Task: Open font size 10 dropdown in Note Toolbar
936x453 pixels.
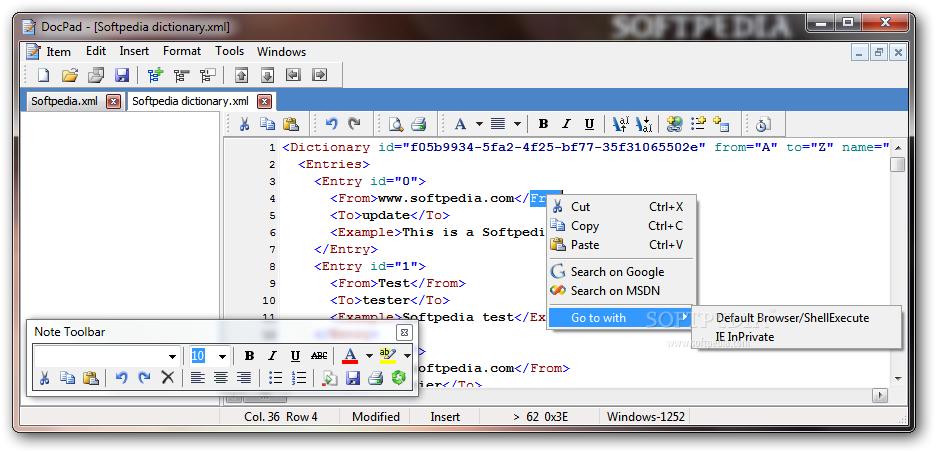Action: click(x=222, y=357)
